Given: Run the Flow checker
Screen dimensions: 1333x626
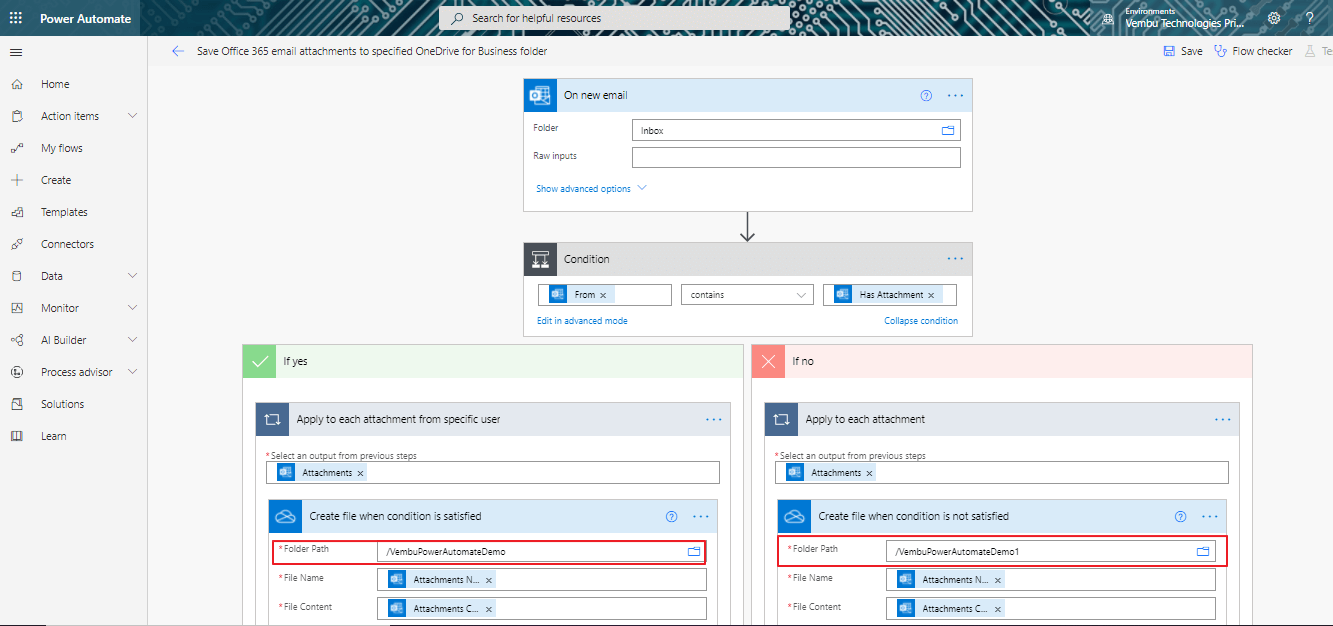Looking at the screenshot, I should point(1253,51).
